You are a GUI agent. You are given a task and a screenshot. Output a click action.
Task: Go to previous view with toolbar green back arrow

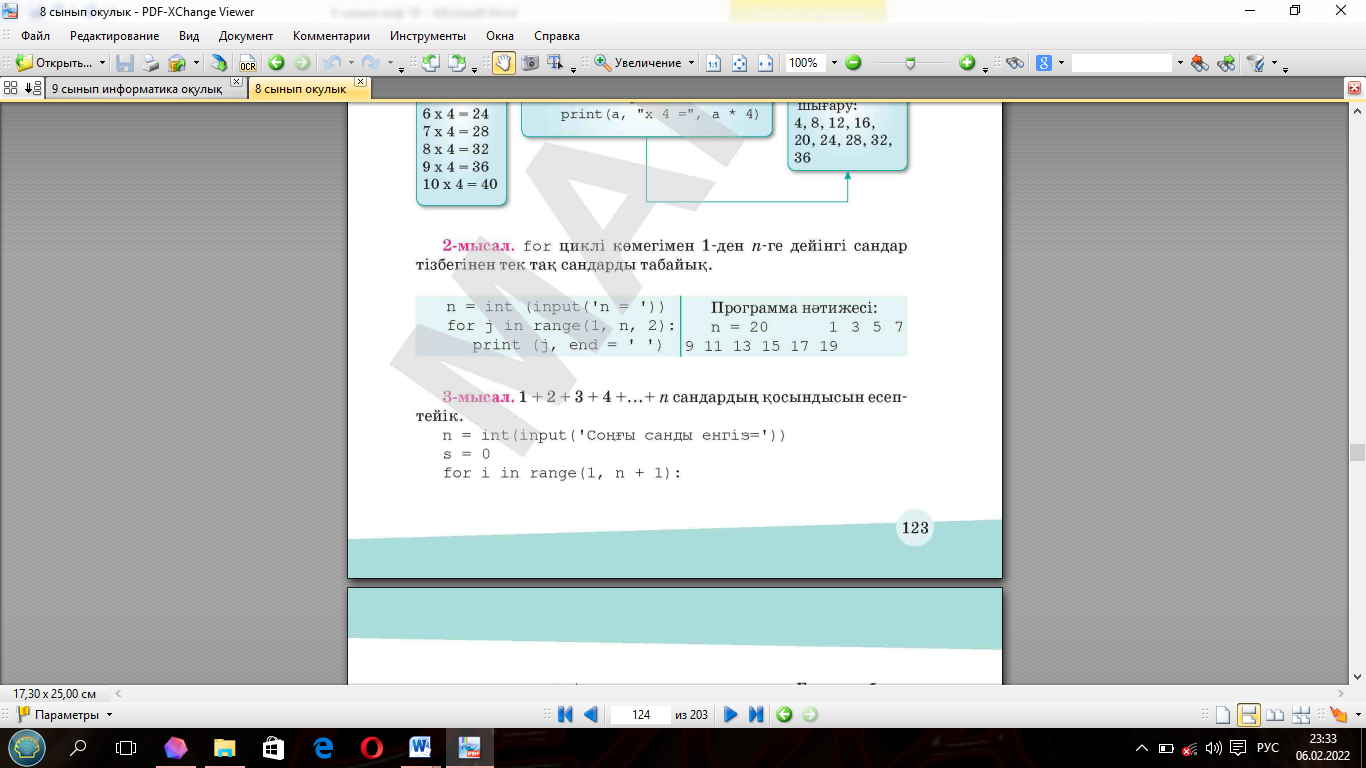(276, 63)
